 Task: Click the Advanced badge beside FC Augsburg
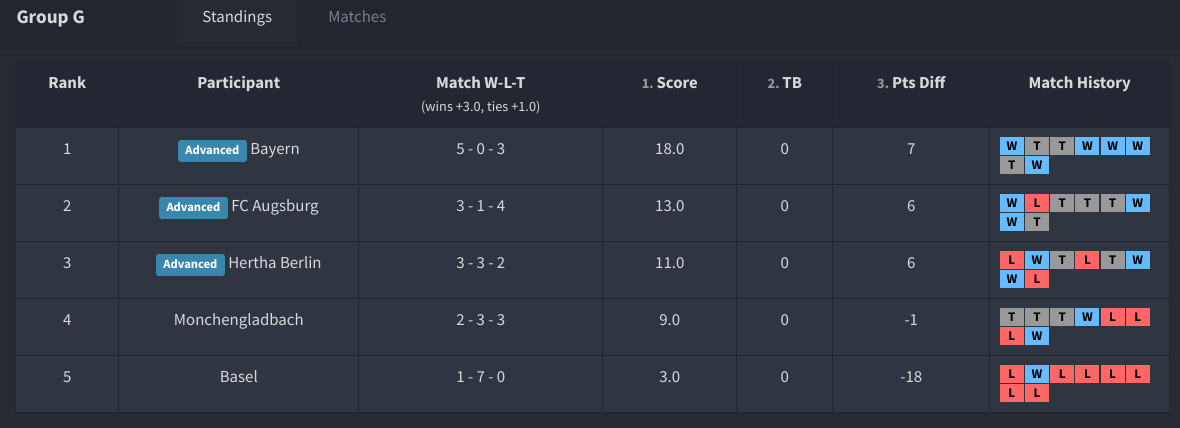click(x=193, y=207)
